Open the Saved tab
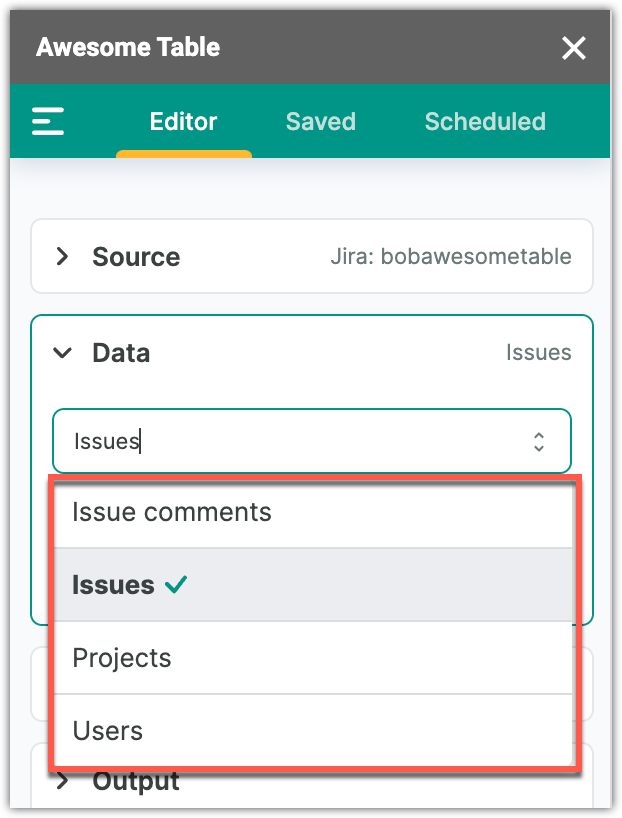The height and width of the screenshot is (818, 622). point(320,122)
